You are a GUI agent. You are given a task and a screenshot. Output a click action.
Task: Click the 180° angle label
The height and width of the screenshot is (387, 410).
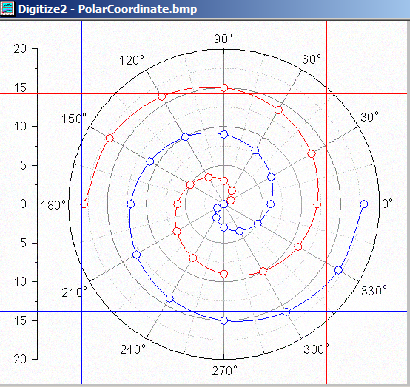[54, 205]
